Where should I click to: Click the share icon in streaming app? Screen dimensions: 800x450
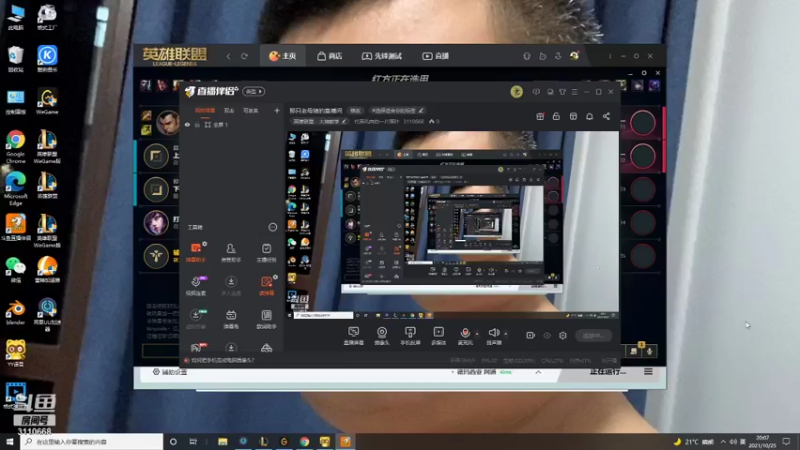coord(606,116)
